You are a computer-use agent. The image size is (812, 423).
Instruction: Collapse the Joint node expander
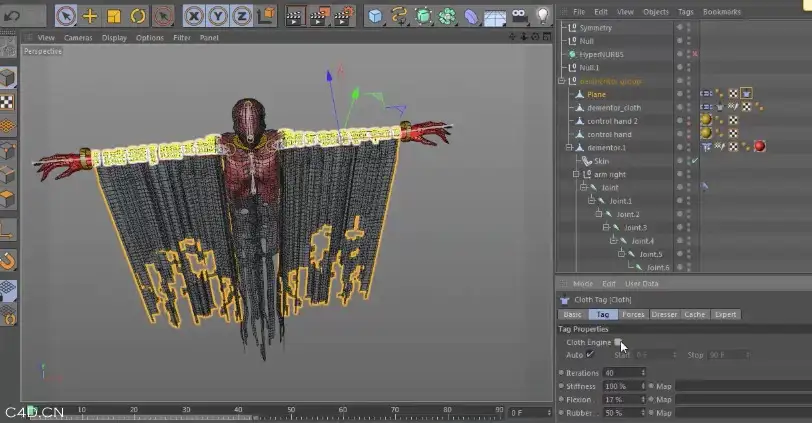(584, 187)
